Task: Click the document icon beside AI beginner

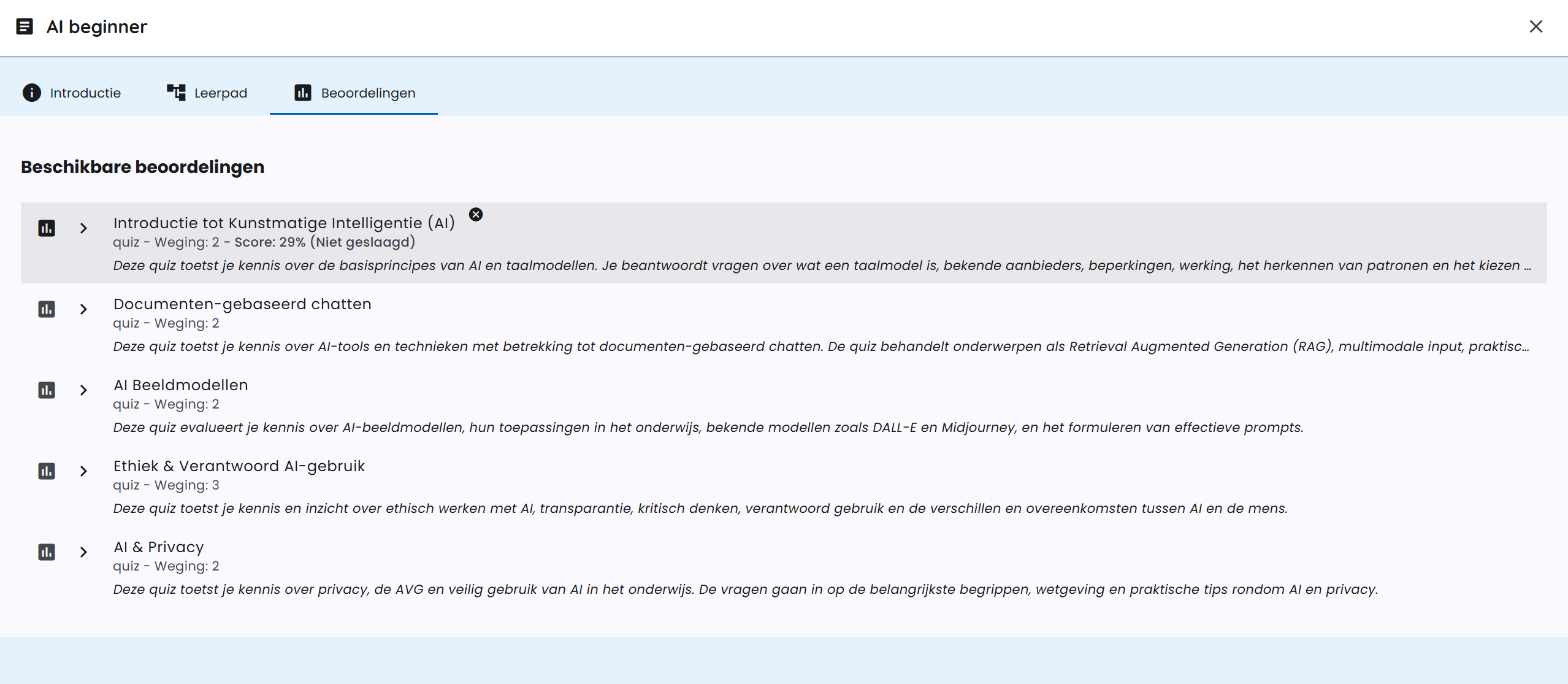Action: click(25, 27)
